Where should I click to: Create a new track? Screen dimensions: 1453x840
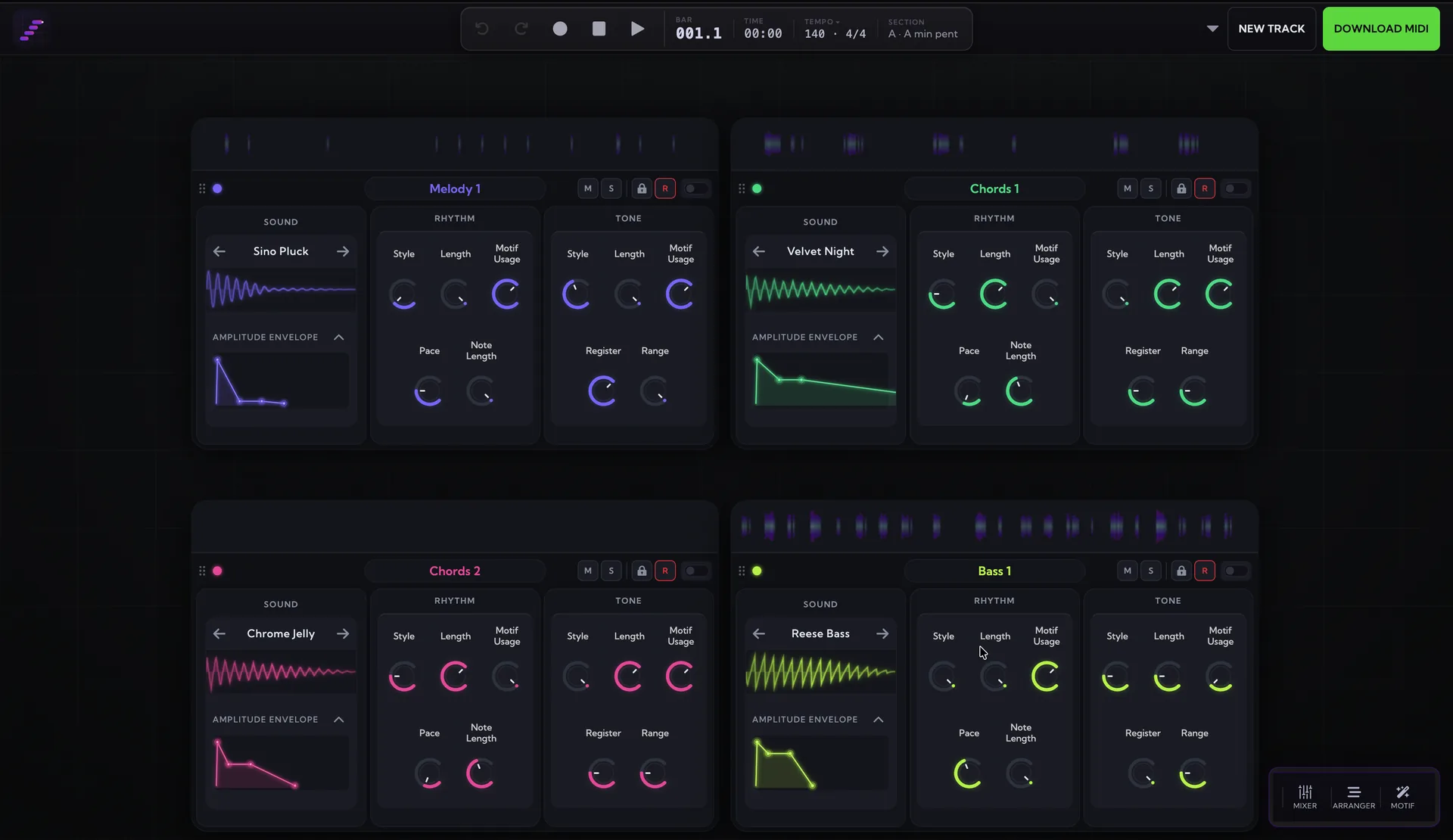coord(1271,29)
